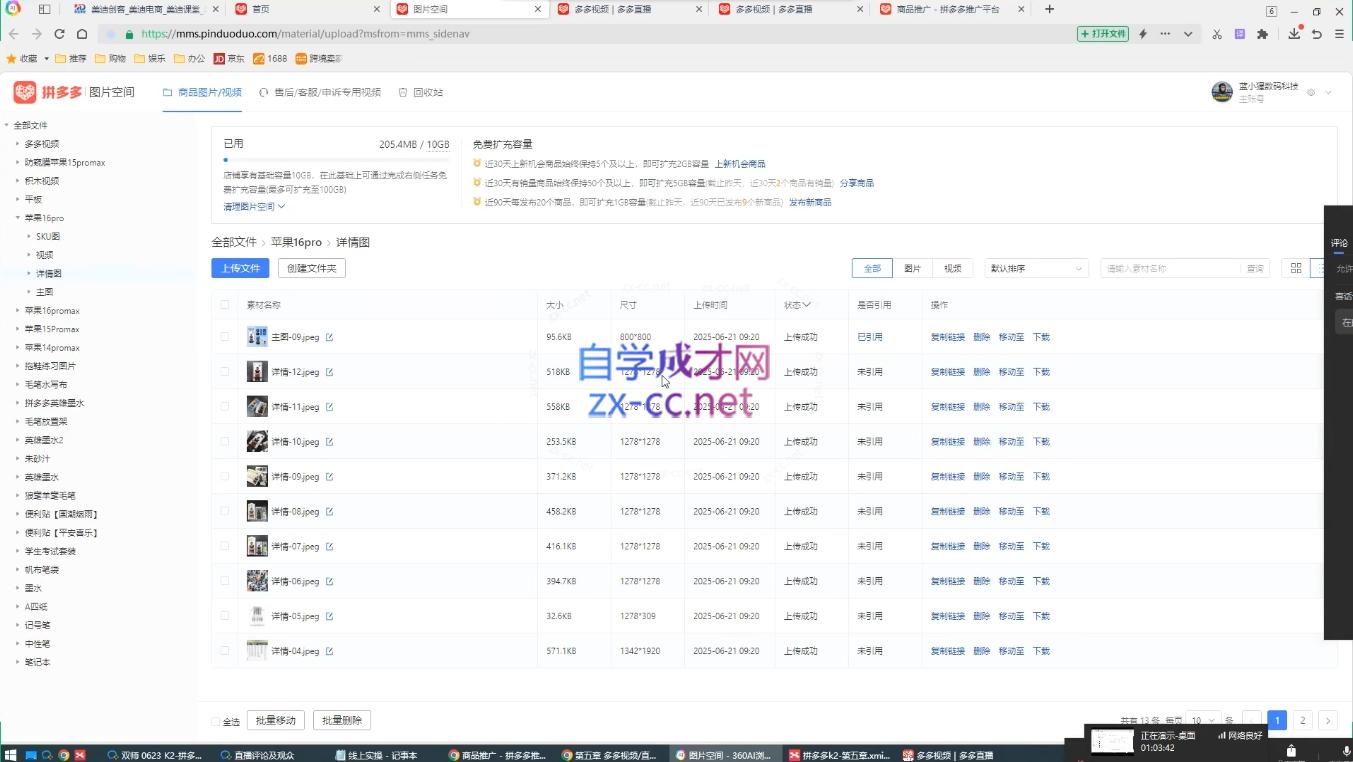Click the browser undo-close arrow icon
Screen dimensions: 1353x762
point(1317,34)
